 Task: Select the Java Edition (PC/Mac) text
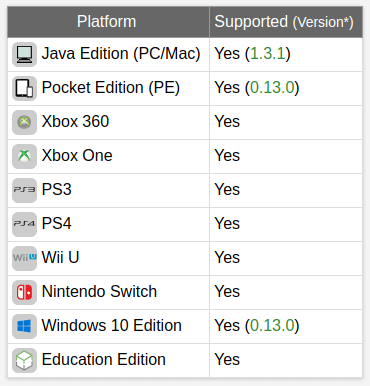pos(121,54)
